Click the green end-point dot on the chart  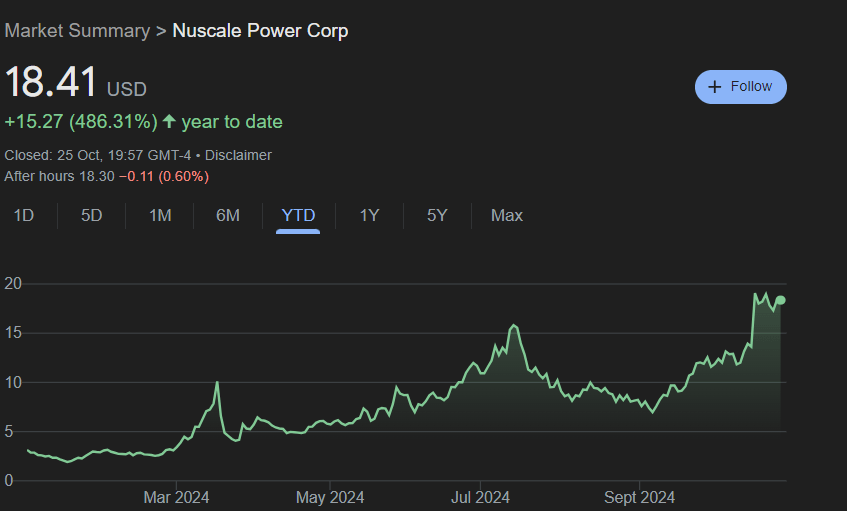pyautogui.click(x=781, y=300)
